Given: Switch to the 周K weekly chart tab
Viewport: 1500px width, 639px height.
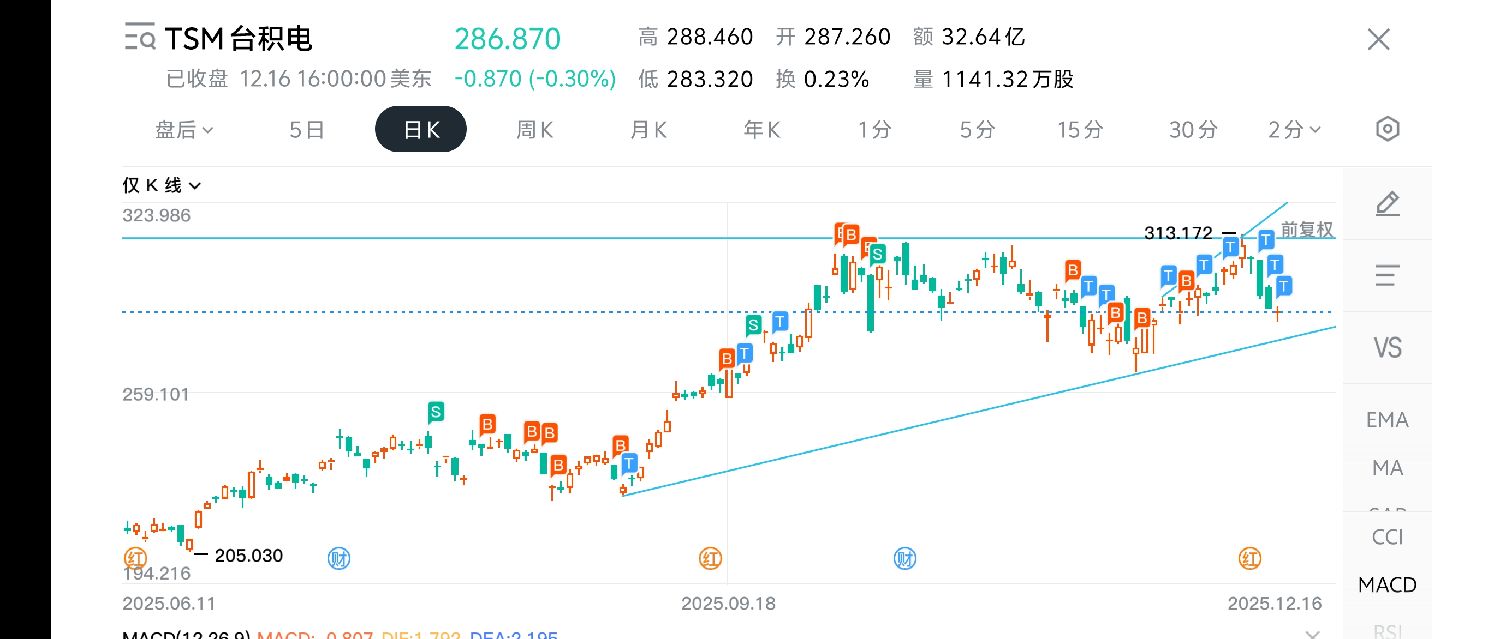Looking at the screenshot, I should click(x=535, y=129).
